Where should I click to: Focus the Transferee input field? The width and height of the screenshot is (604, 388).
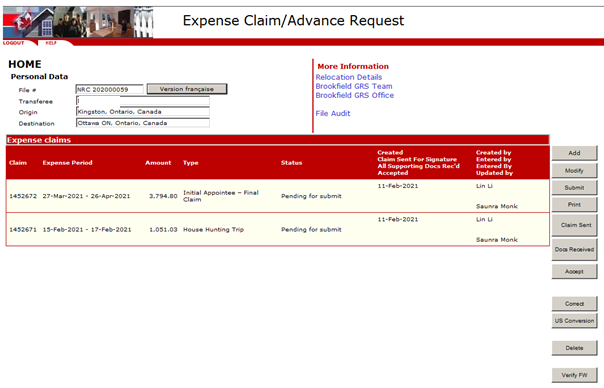click(143, 101)
